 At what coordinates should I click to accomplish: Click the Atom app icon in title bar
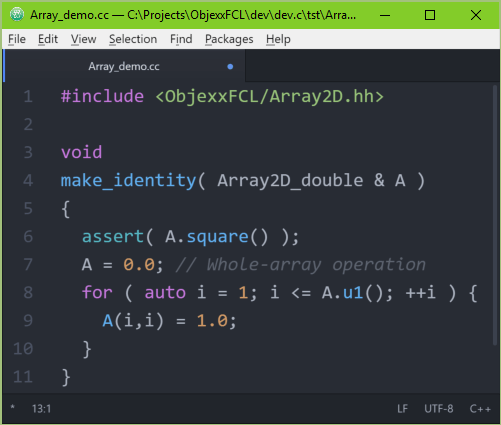[17, 15]
